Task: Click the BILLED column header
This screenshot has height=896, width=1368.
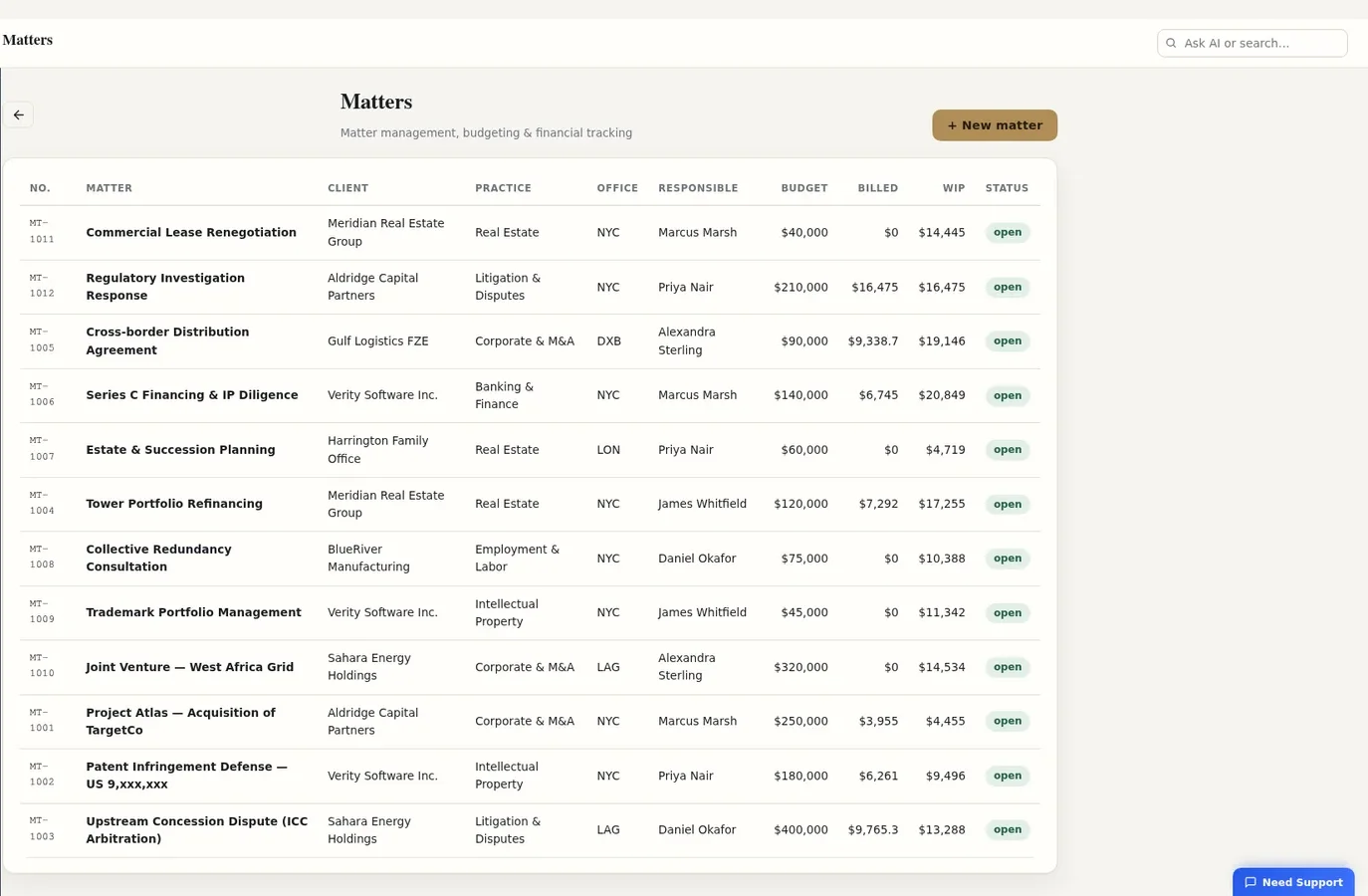Action: pos(878,188)
